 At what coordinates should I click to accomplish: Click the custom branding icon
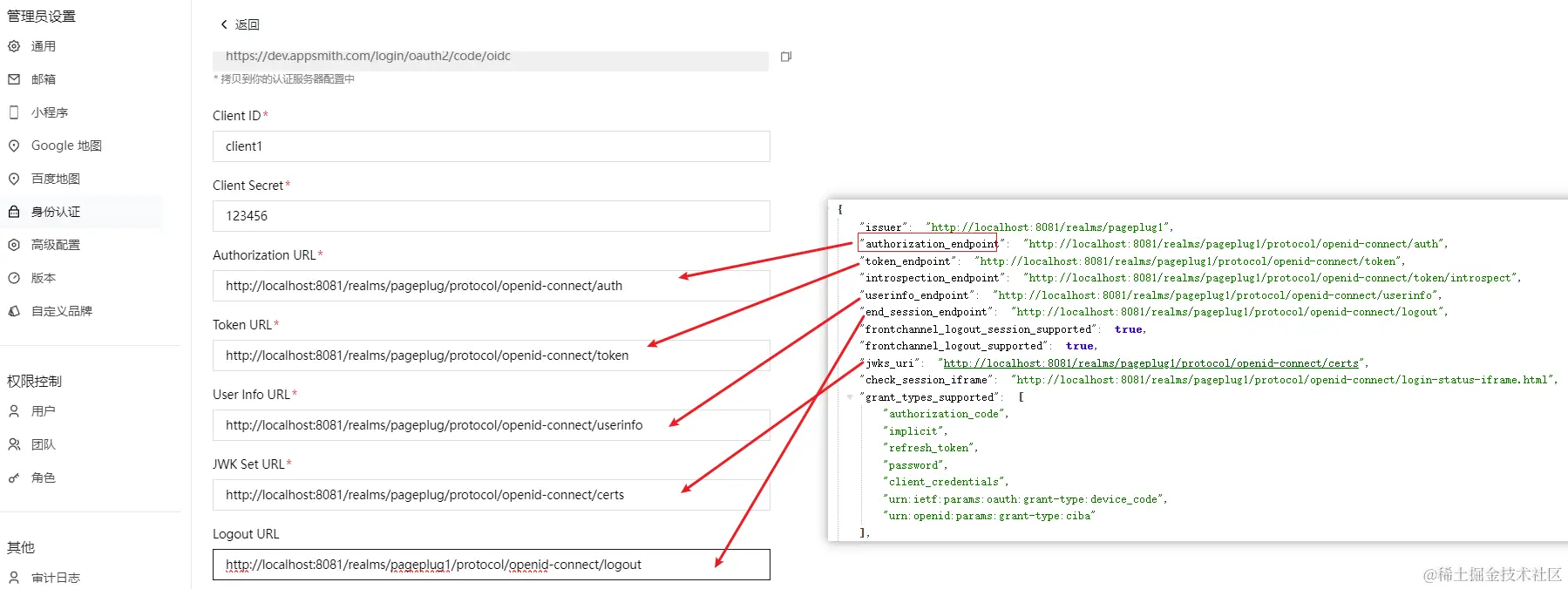pyautogui.click(x=14, y=311)
